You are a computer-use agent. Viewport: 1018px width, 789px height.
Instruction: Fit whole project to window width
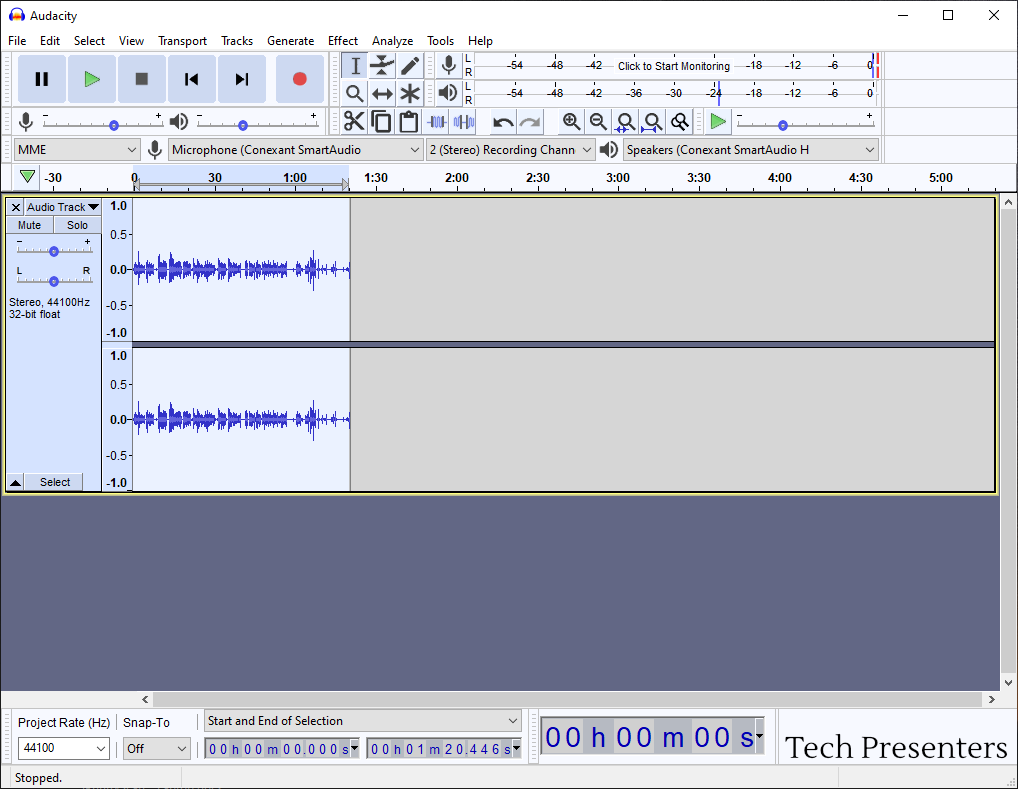[x=652, y=121]
